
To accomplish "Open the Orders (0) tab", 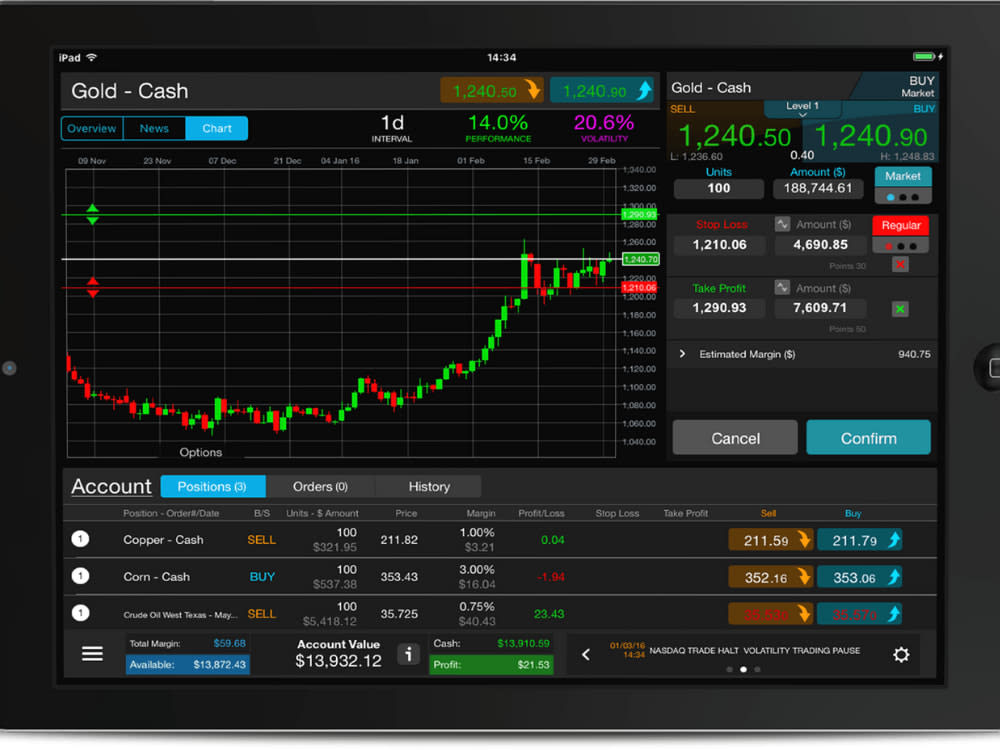I will click(x=321, y=486).
